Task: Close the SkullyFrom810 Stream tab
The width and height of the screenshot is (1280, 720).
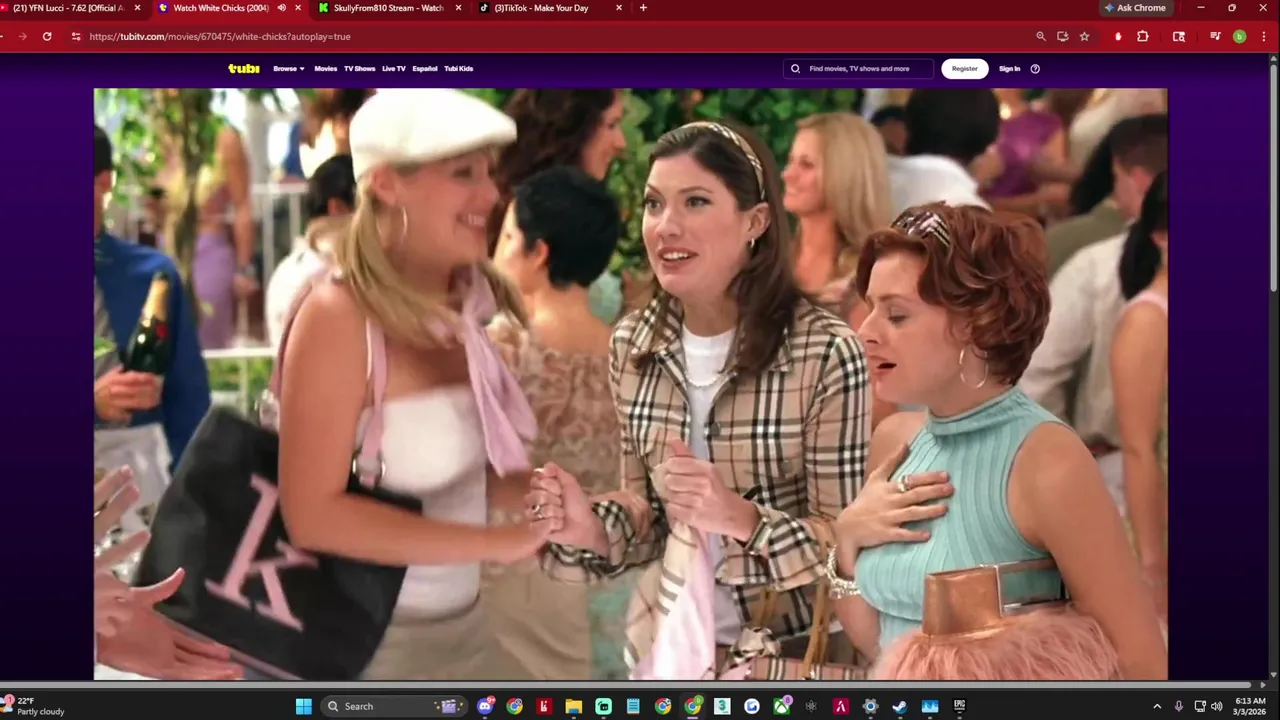Action: click(x=458, y=8)
